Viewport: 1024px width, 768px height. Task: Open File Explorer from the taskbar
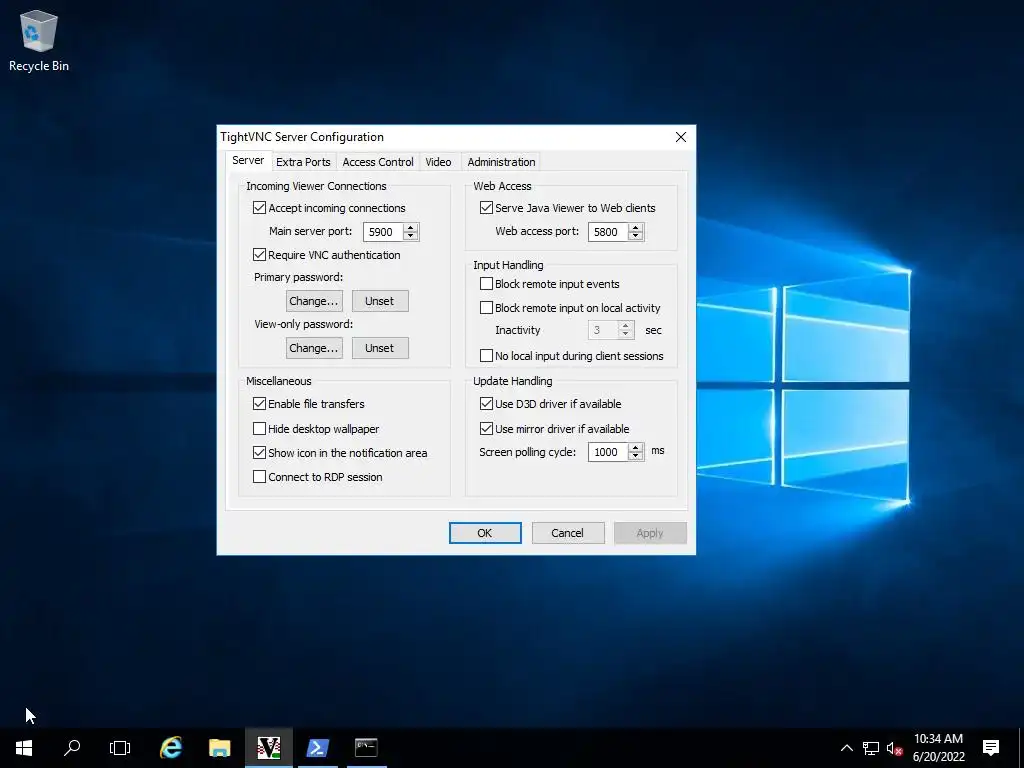click(219, 748)
